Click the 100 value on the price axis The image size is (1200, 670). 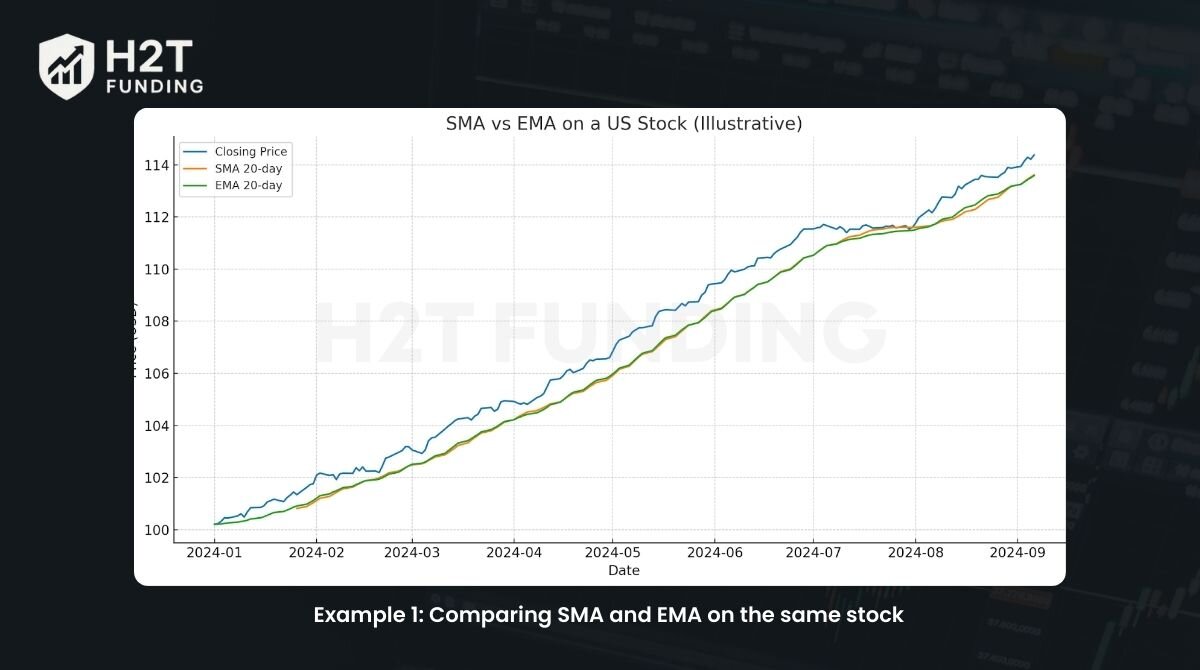(156, 530)
